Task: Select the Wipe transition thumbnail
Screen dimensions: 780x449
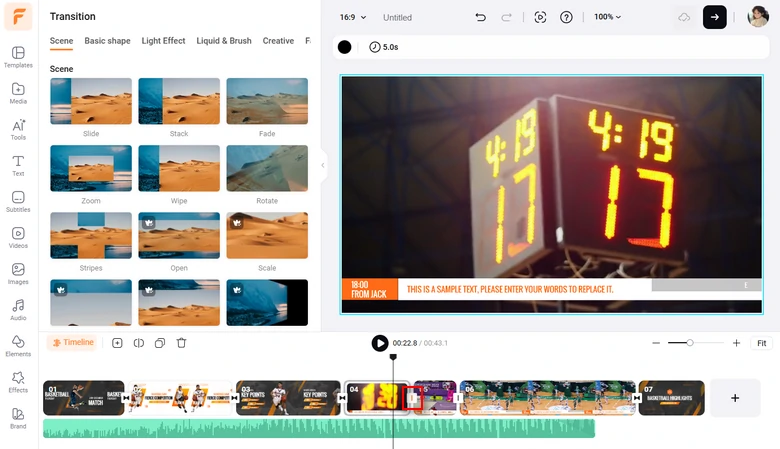Action: click(x=179, y=169)
